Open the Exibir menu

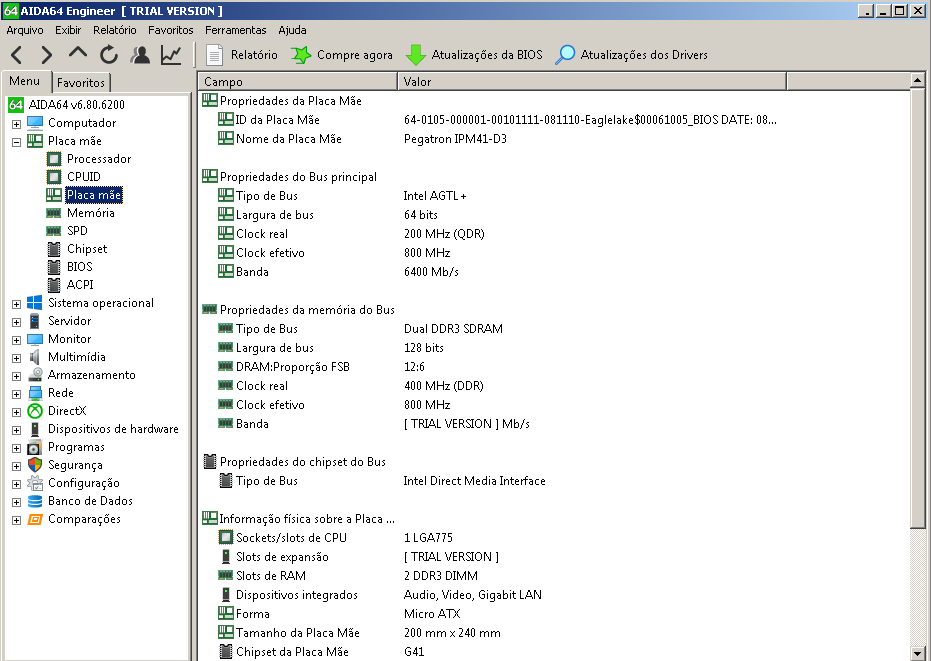(68, 30)
